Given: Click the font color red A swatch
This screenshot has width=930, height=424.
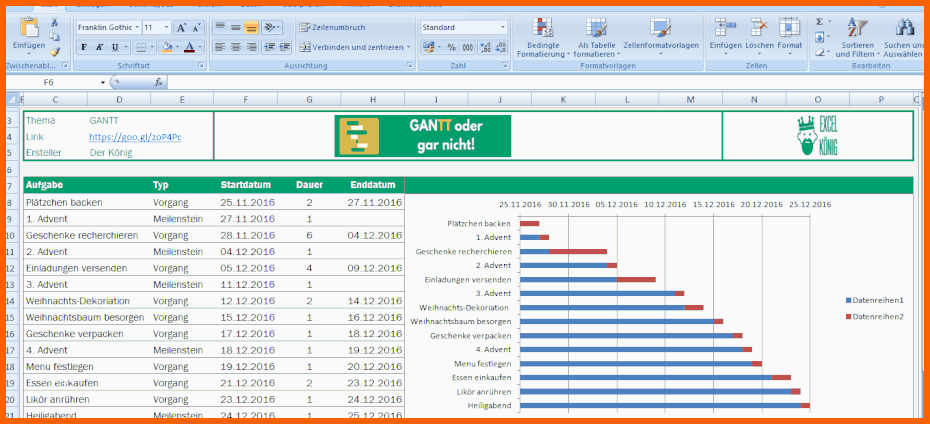Looking at the screenshot, I should pyautogui.click(x=188, y=47).
